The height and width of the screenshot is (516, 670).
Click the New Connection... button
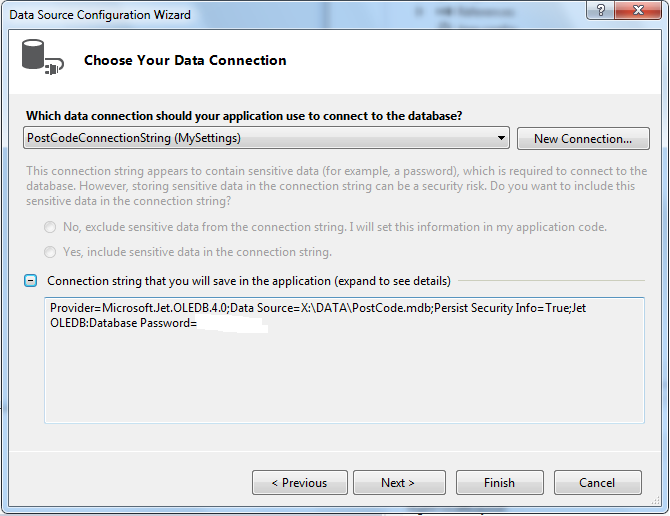pos(583,138)
